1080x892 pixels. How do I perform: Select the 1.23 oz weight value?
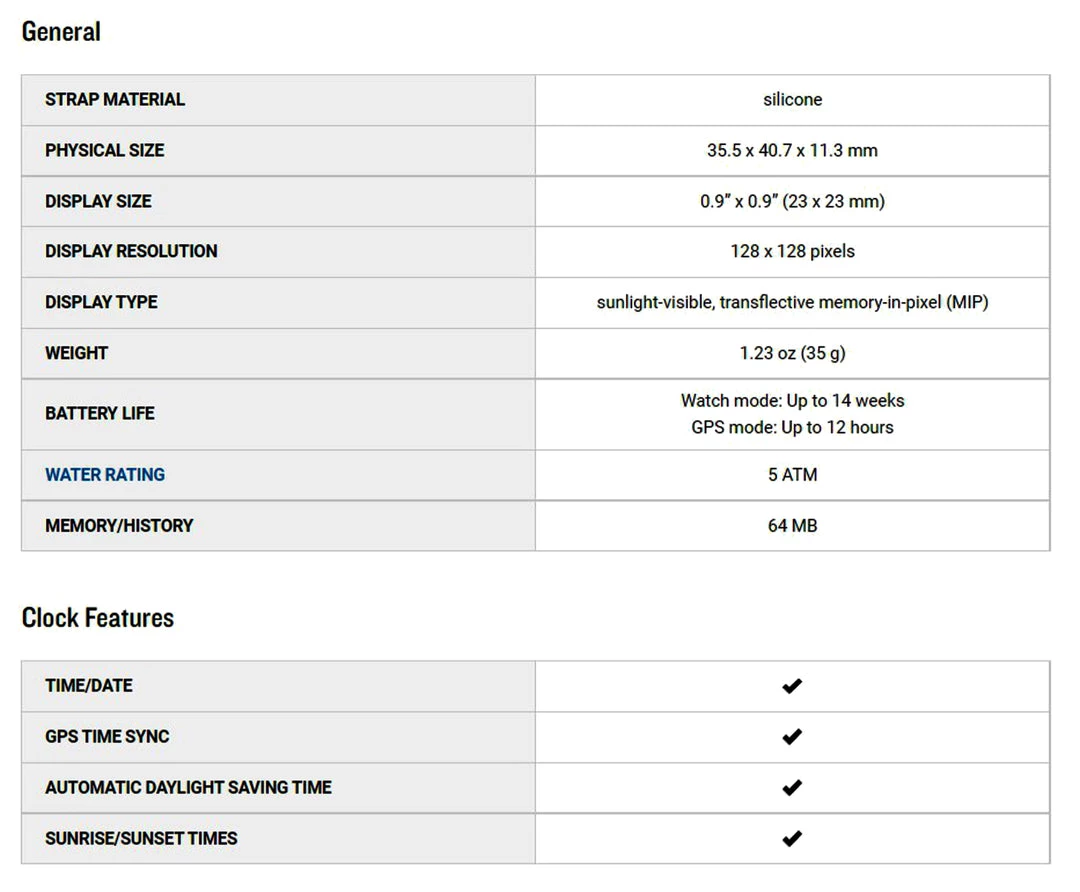792,353
